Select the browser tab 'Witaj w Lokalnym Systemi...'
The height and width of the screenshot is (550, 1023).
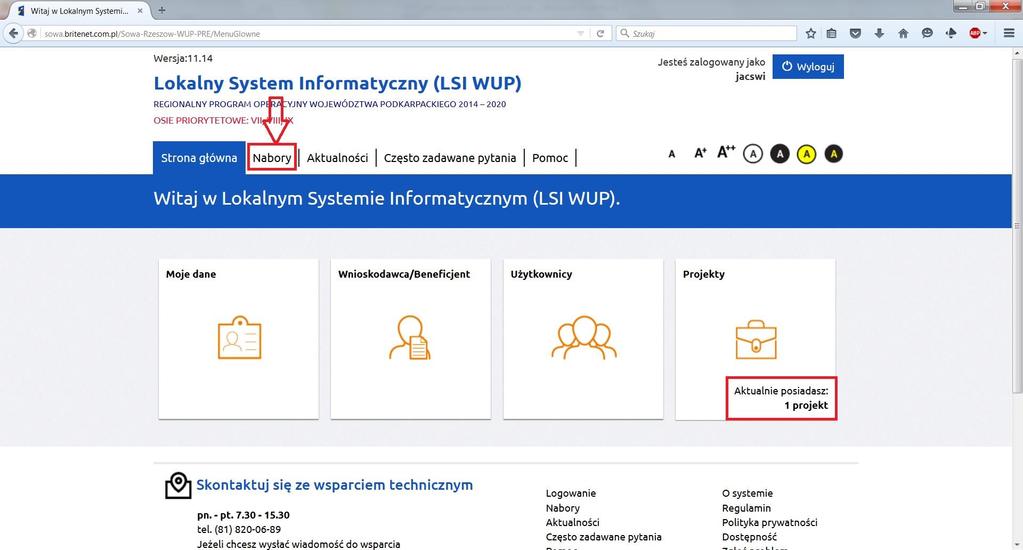[79, 11]
